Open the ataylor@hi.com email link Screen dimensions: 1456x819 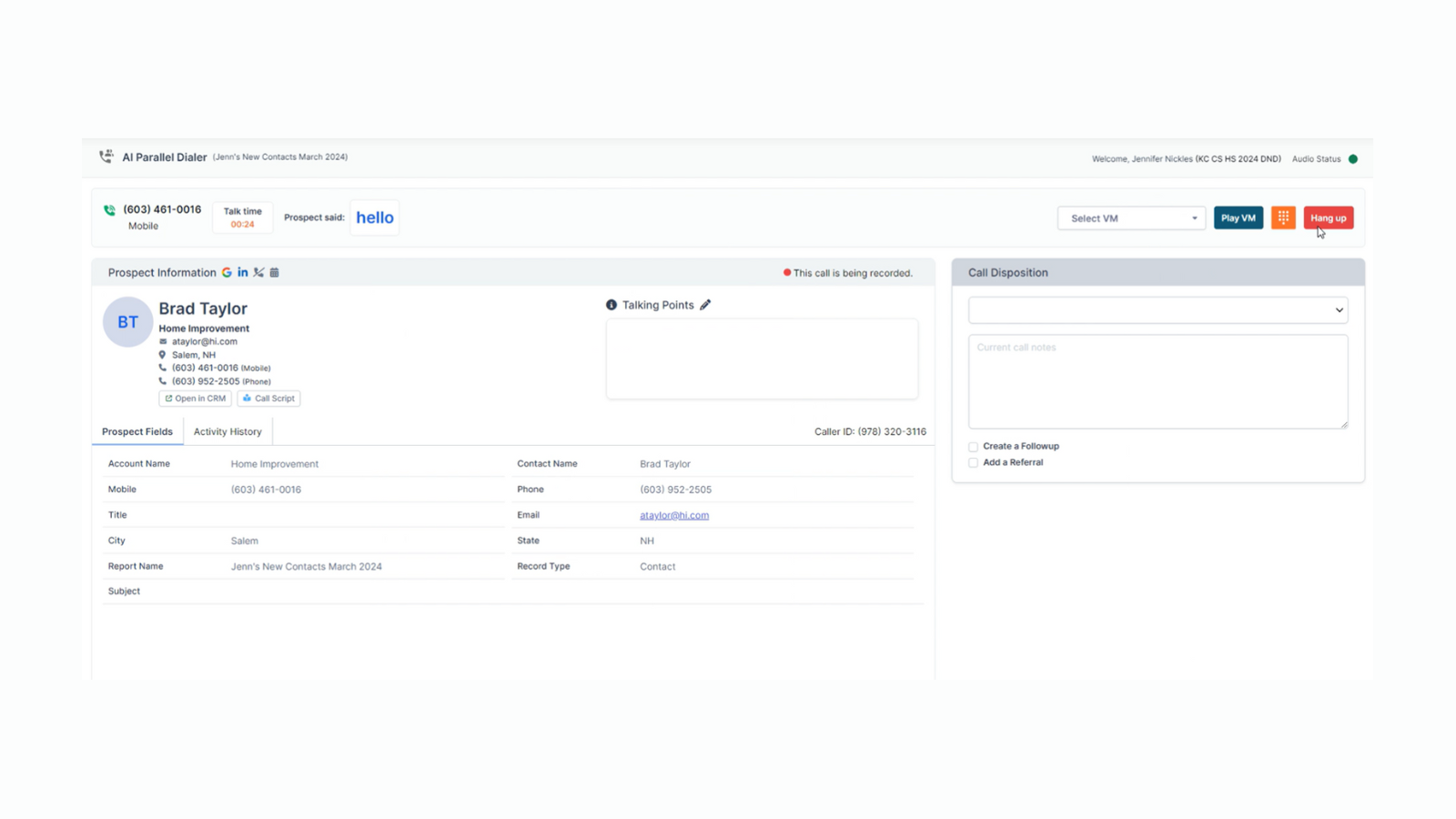(x=674, y=515)
